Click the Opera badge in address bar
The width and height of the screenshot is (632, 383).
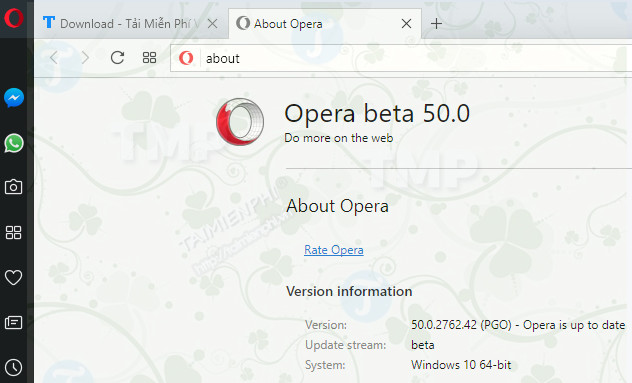point(186,58)
